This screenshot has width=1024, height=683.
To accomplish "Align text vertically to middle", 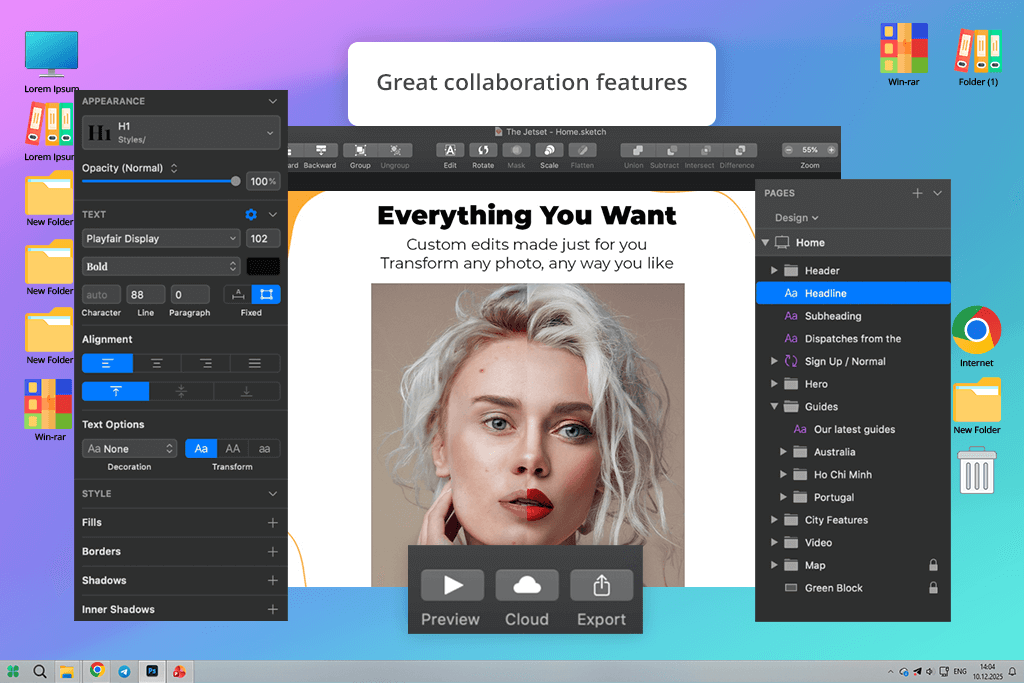I will tap(182, 391).
